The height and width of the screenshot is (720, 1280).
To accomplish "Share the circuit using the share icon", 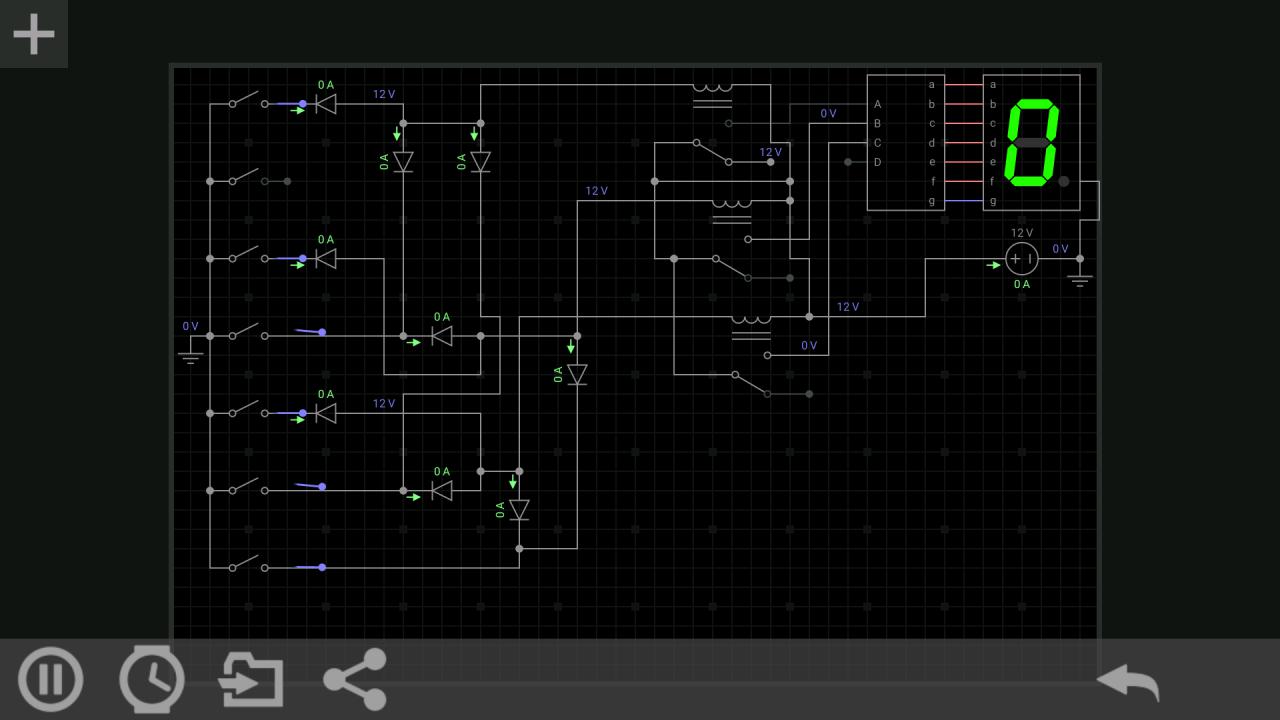I will [355, 679].
